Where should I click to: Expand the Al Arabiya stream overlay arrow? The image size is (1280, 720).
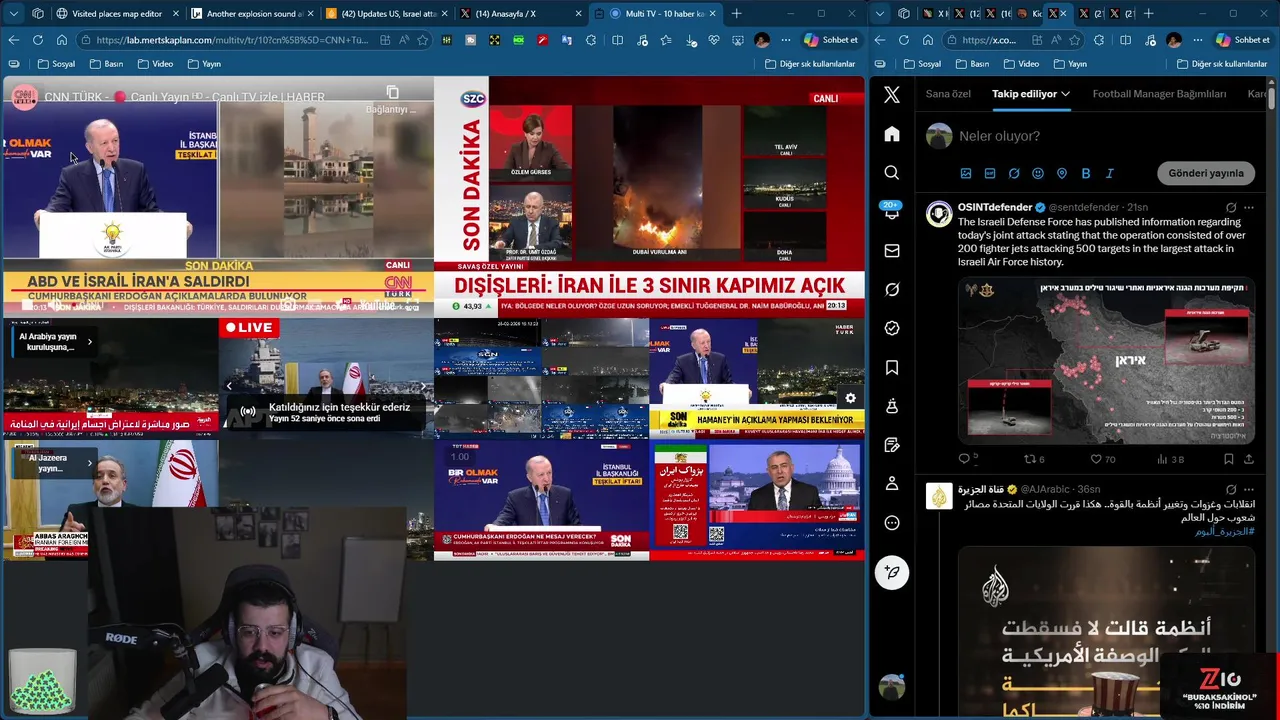click(x=89, y=342)
